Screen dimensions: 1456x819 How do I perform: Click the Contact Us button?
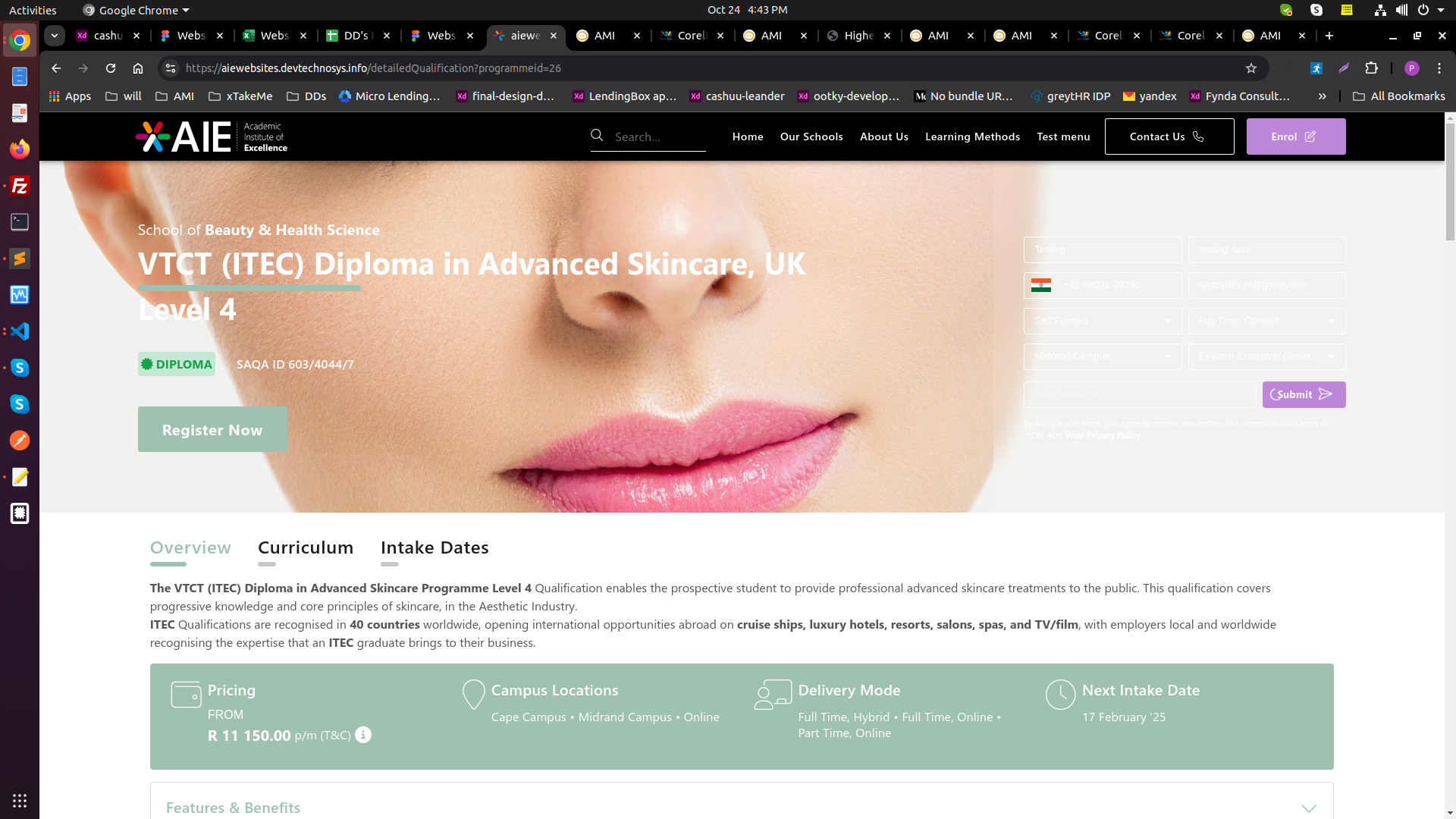[x=1169, y=136]
